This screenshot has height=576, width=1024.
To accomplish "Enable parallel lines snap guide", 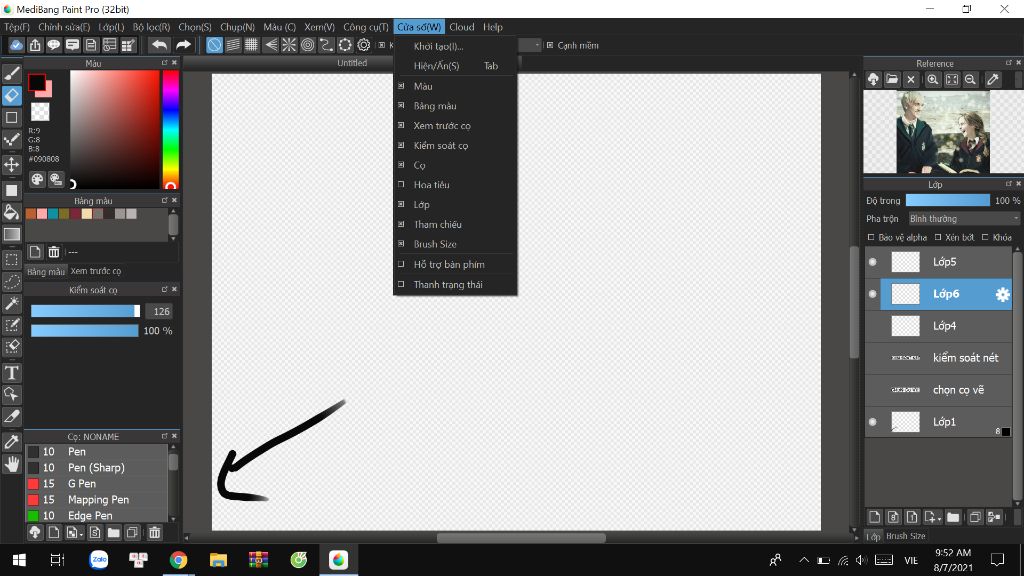I will [x=233, y=45].
